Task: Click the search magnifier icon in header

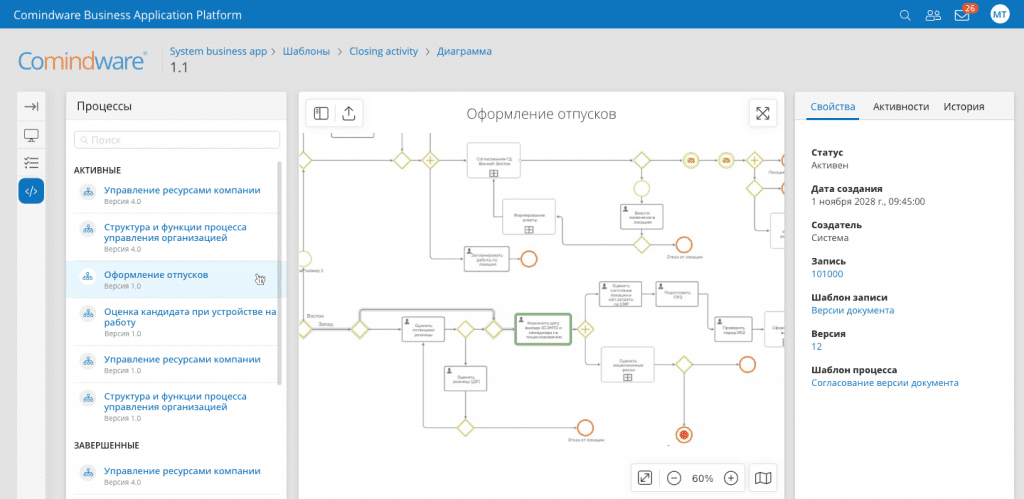Action: [905, 15]
